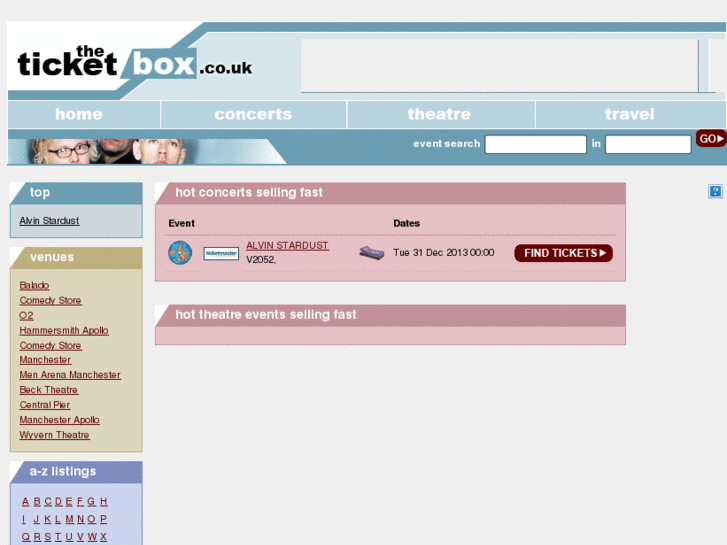The height and width of the screenshot is (545, 727).
Task: Select letter C in a-z listings
Action: point(48,502)
